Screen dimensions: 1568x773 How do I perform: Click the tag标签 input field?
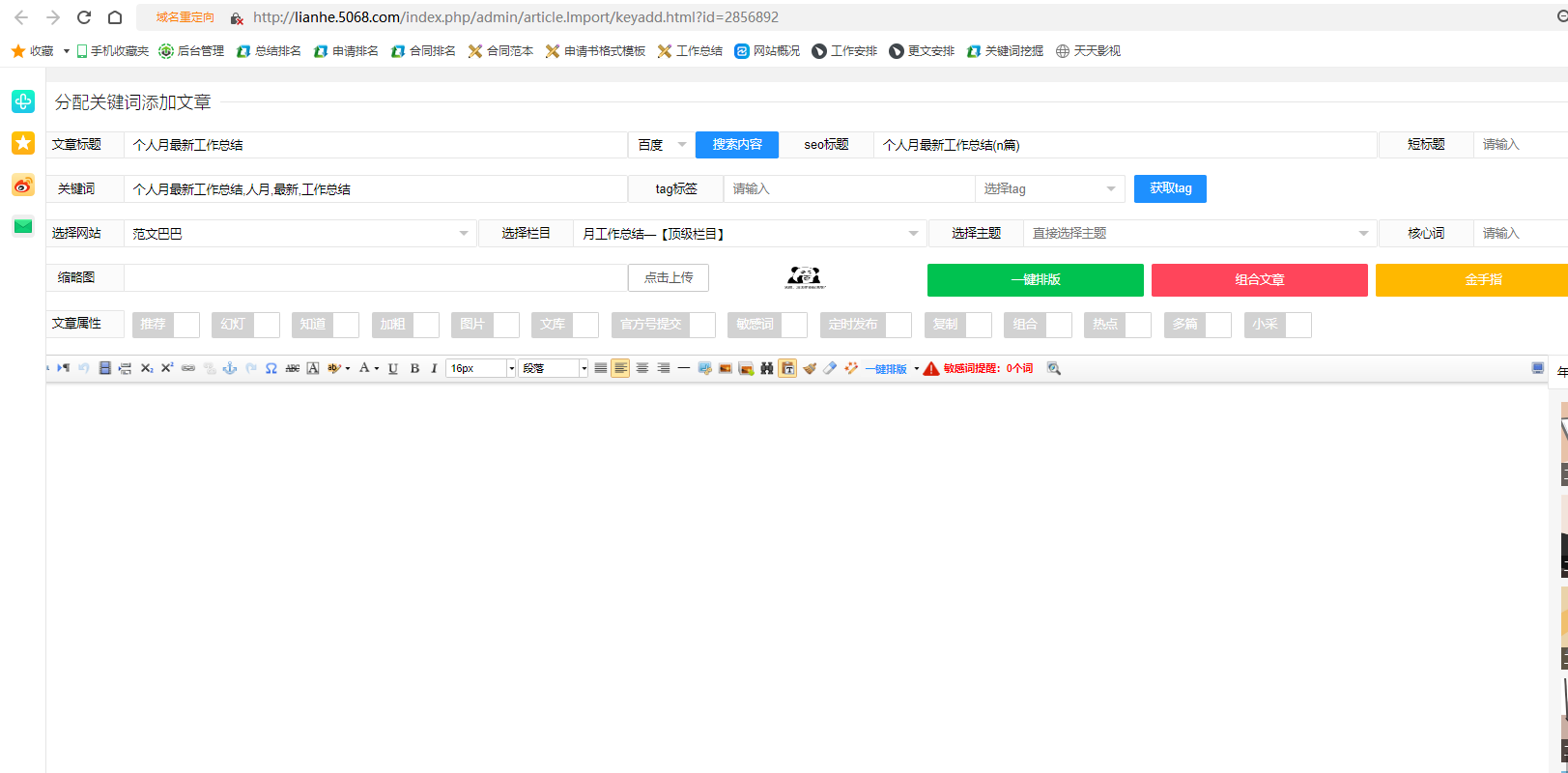[849, 188]
